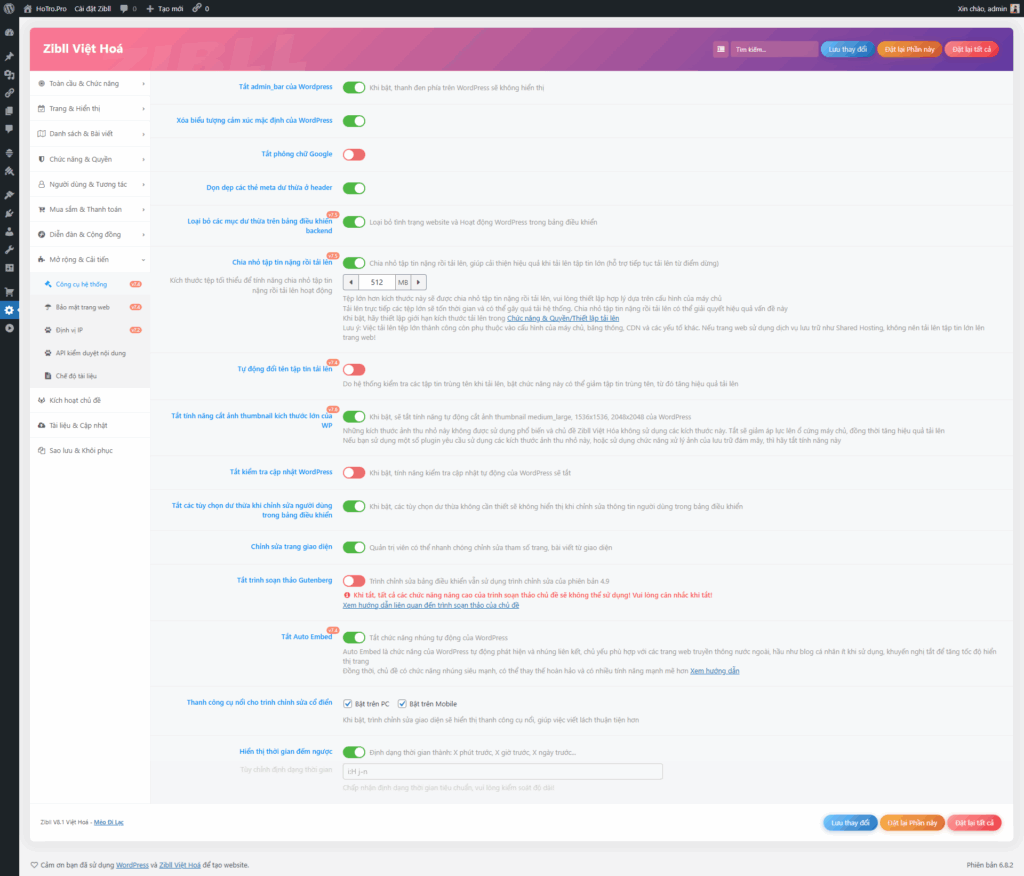Decrease file size with left arrow stepper
The width and height of the screenshot is (1024, 876).
coord(351,282)
